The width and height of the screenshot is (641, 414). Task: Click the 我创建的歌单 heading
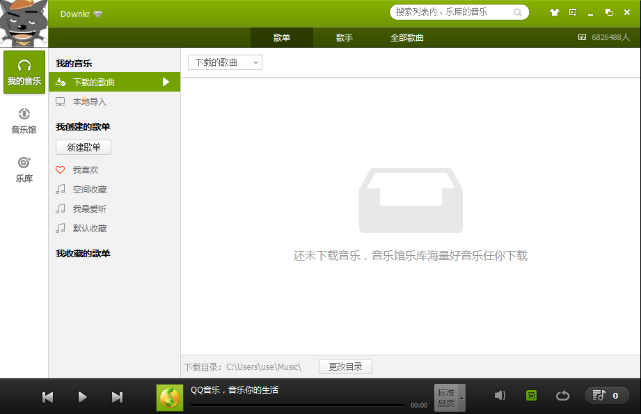point(83,127)
